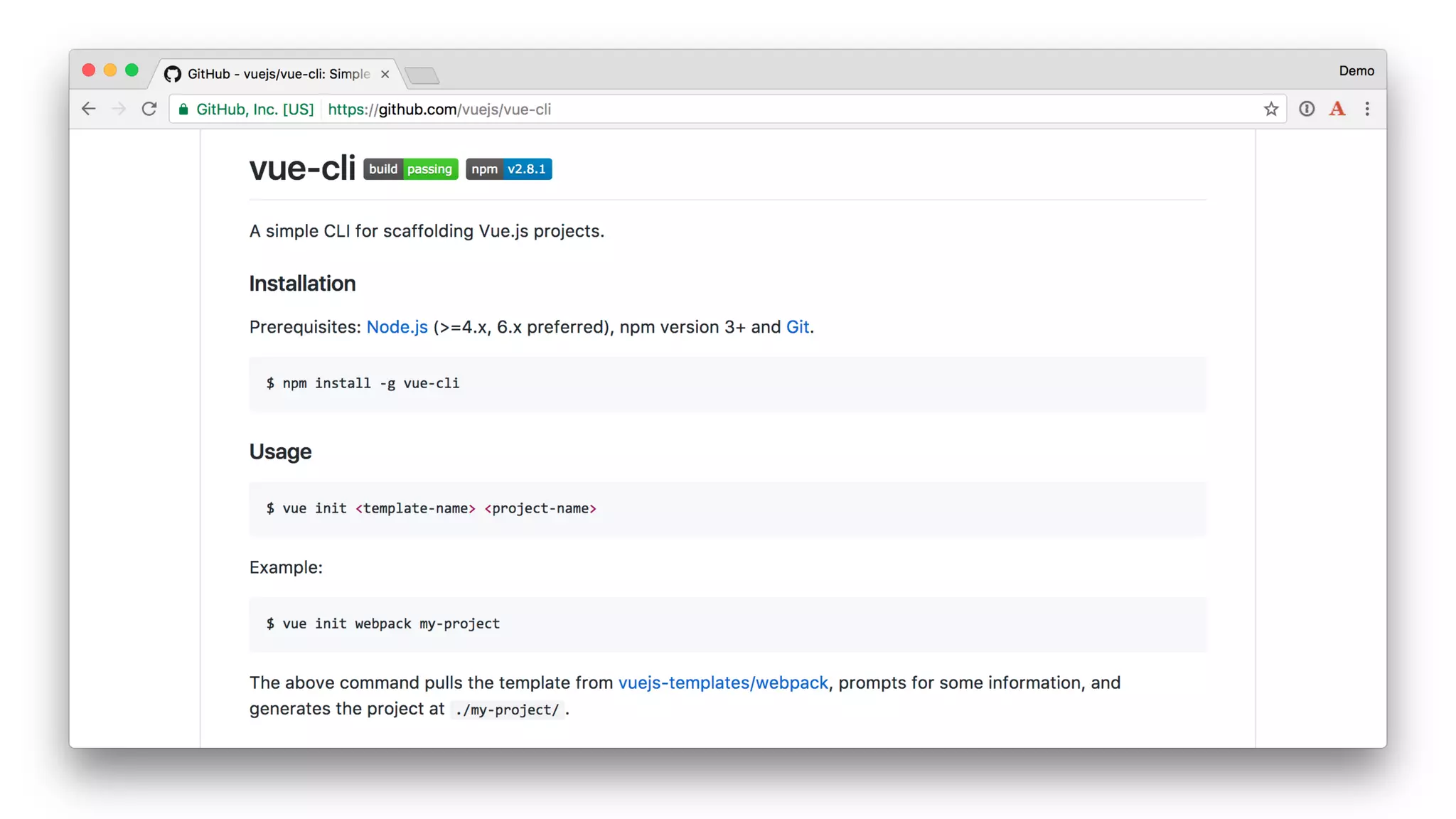Click the green macOS zoom button
Screen dimensions: 1456x819
point(132,70)
